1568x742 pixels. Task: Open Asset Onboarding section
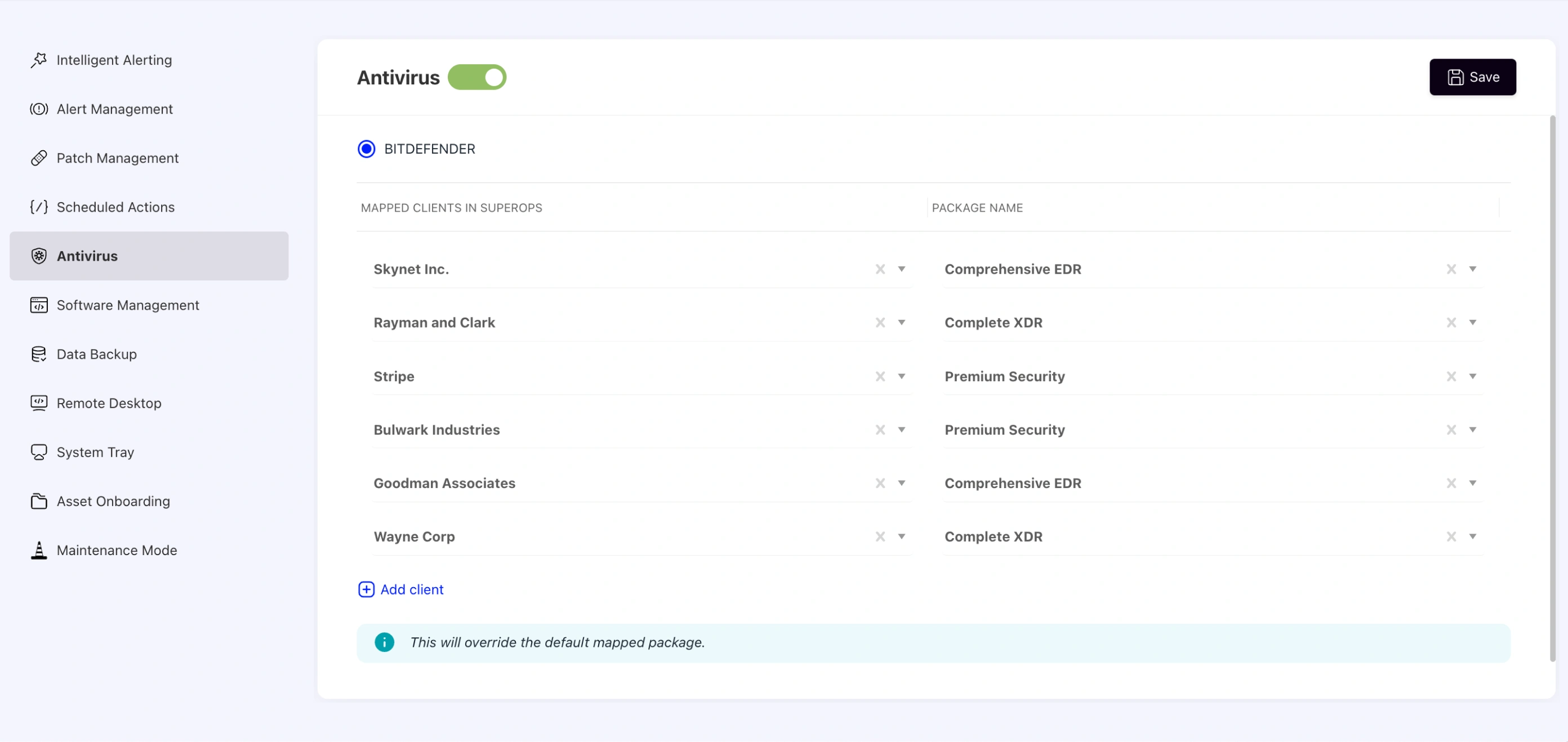pos(149,501)
